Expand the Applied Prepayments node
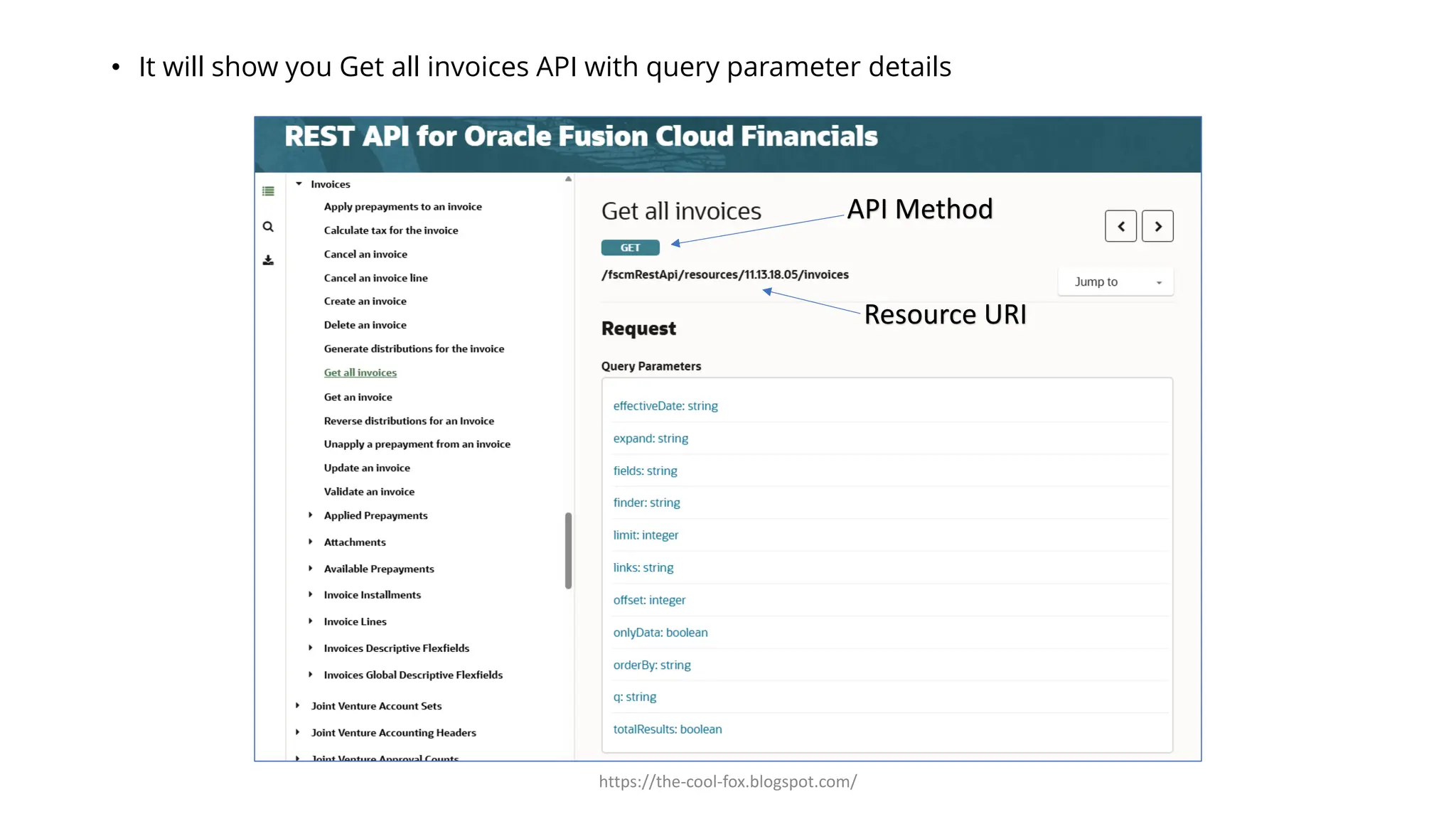The image size is (1456, 819). pos(311,515)
